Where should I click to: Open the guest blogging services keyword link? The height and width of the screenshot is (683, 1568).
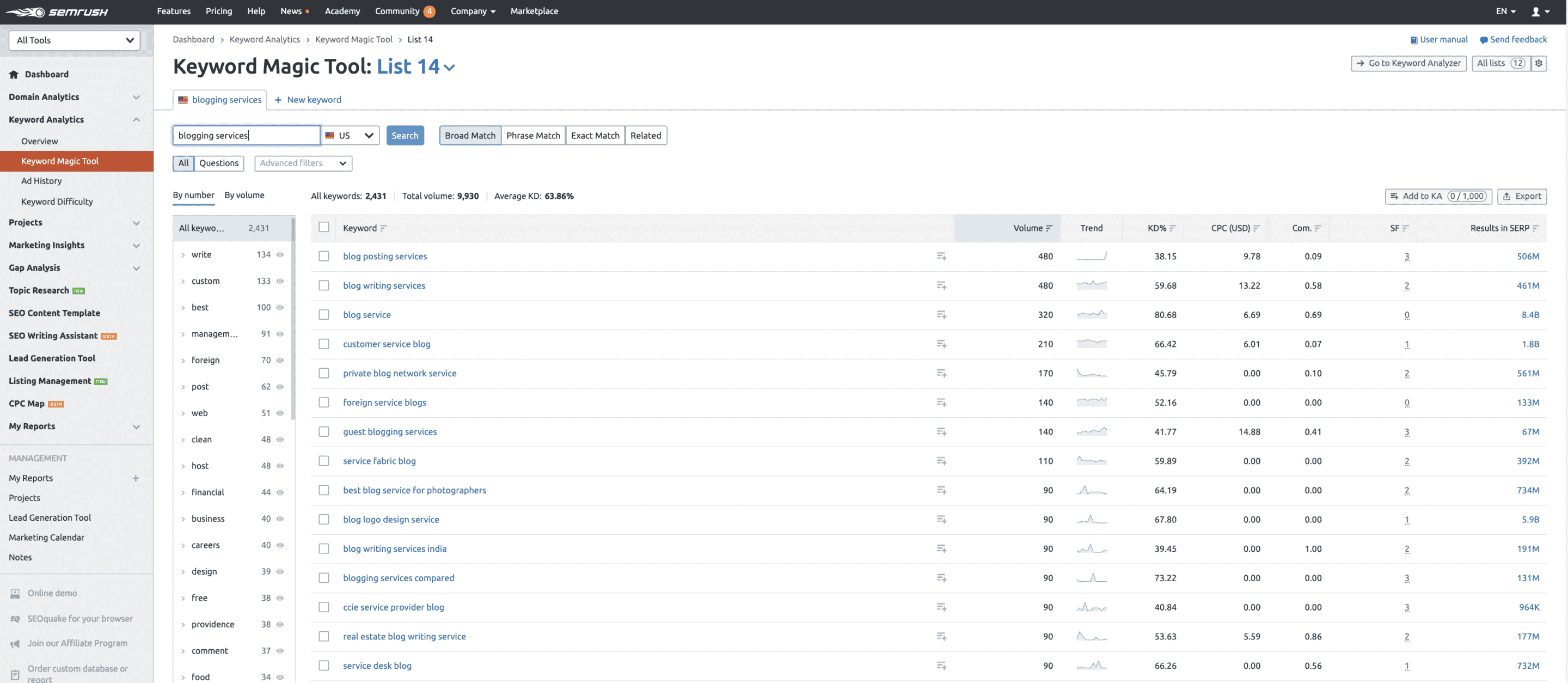(x=390, y=431)
